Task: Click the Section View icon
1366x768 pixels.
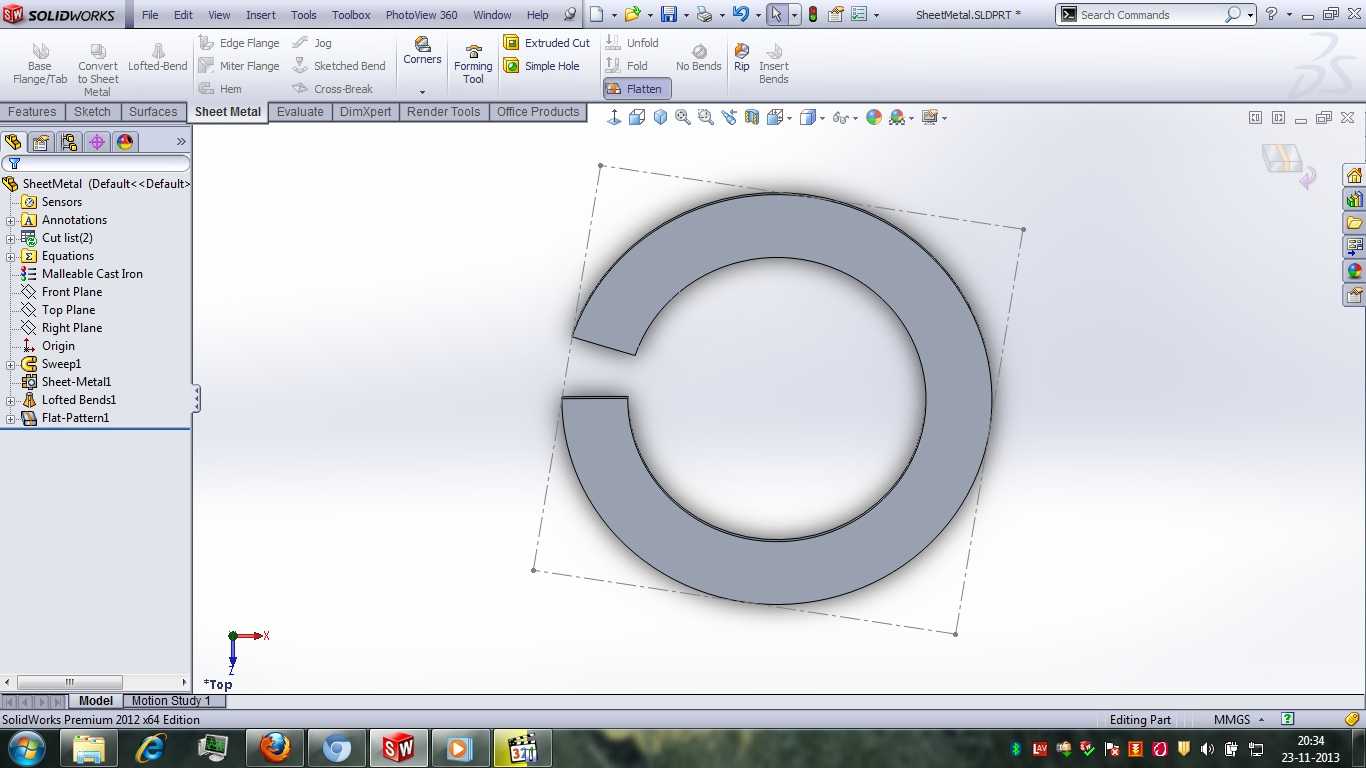Action: point(752,118)
